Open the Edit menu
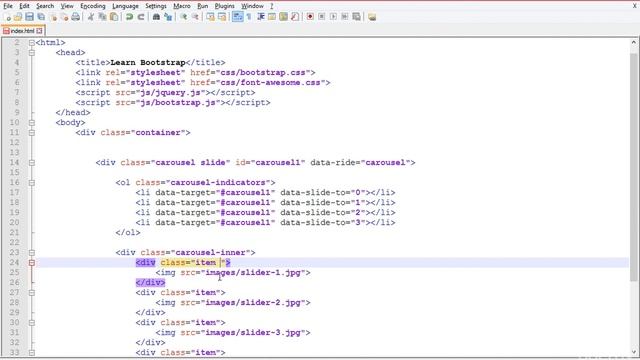The height and width of the screenshot is (360, 640). pyautogui.click(x=24, y=6)
